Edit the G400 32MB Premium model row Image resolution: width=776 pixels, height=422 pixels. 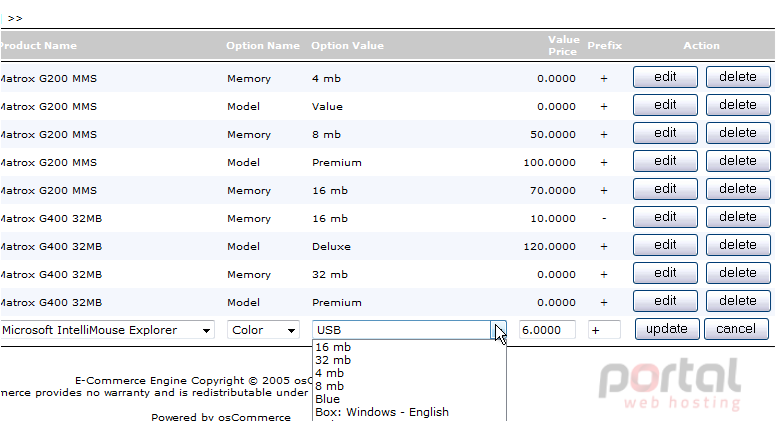pyautogui.click(x=665, y=301)
